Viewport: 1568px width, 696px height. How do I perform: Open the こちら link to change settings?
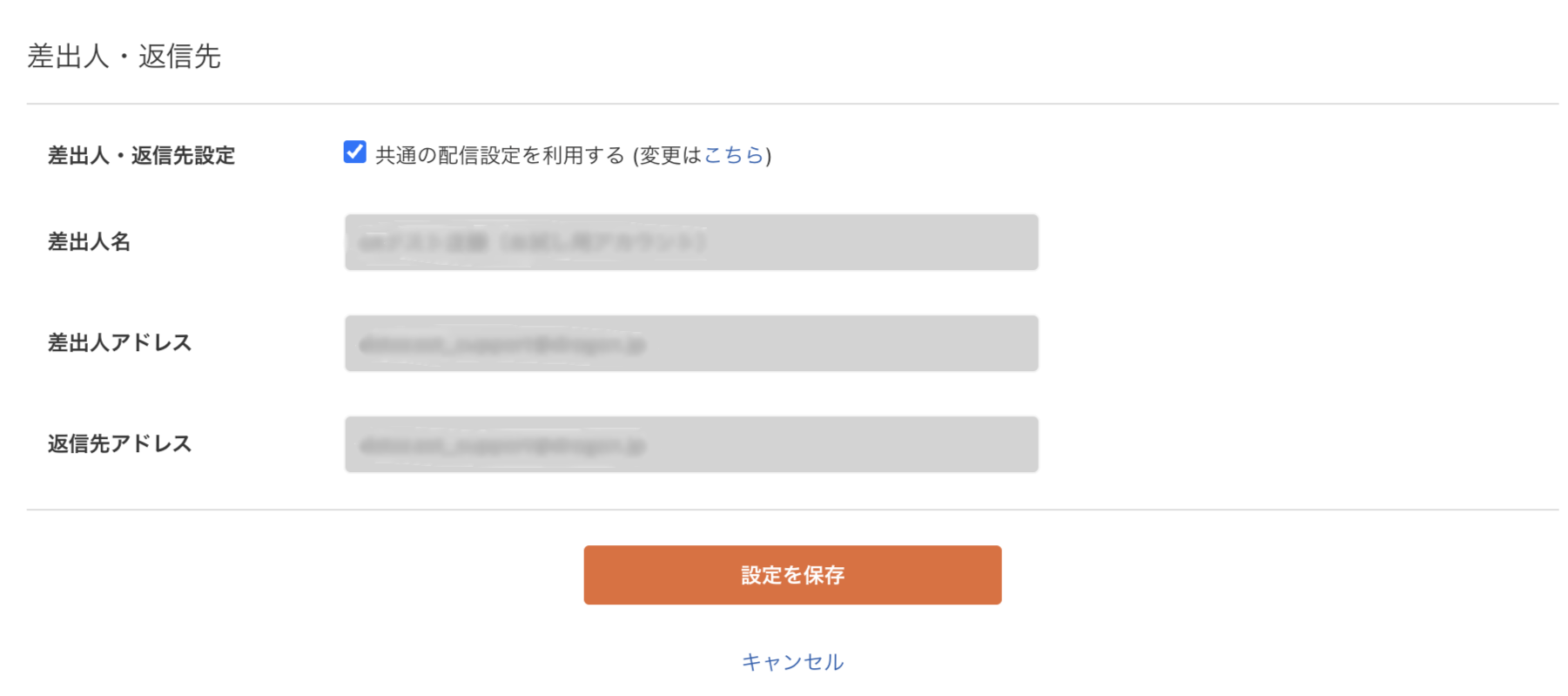pyautogui.click(x=734, y=156)
